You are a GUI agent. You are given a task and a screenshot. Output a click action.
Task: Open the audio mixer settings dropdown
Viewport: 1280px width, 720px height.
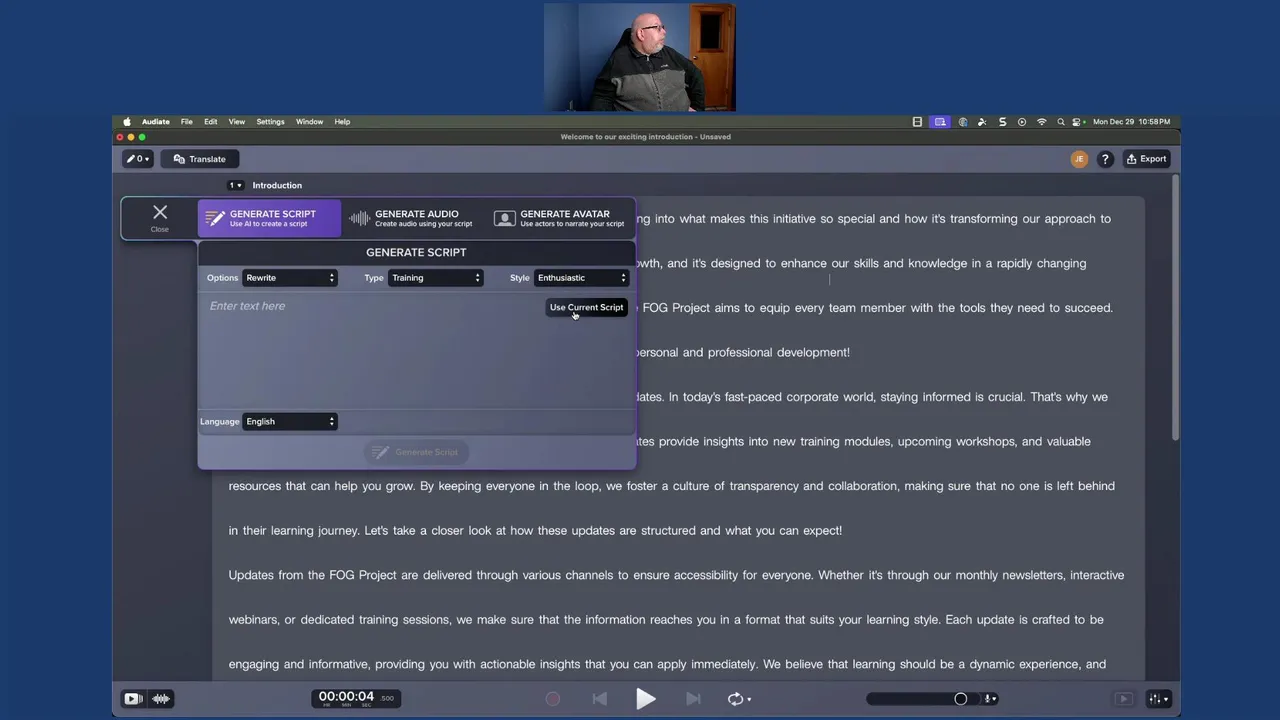1159,699
